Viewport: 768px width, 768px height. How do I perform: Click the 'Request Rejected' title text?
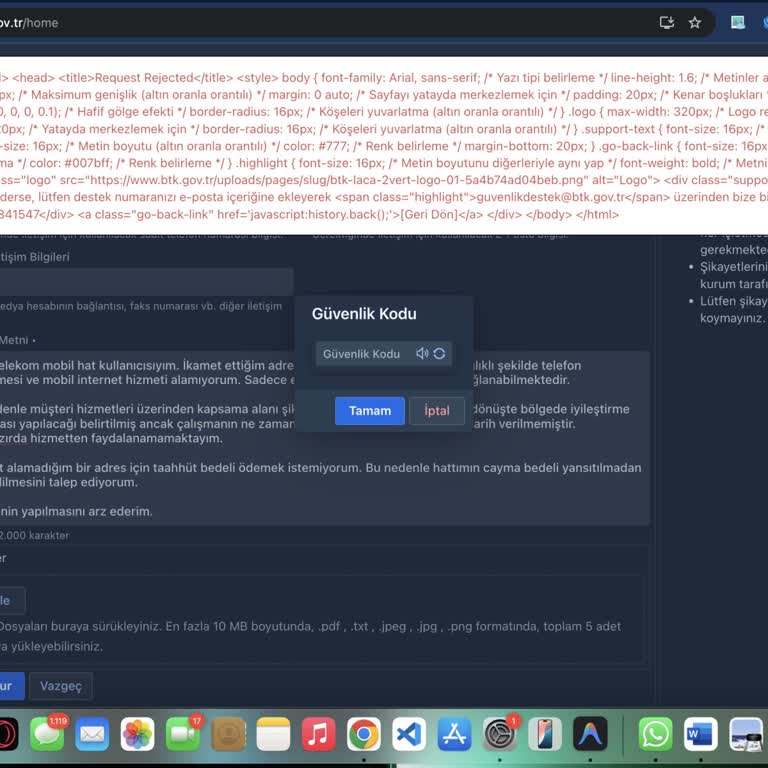click(x=144, y=78)
